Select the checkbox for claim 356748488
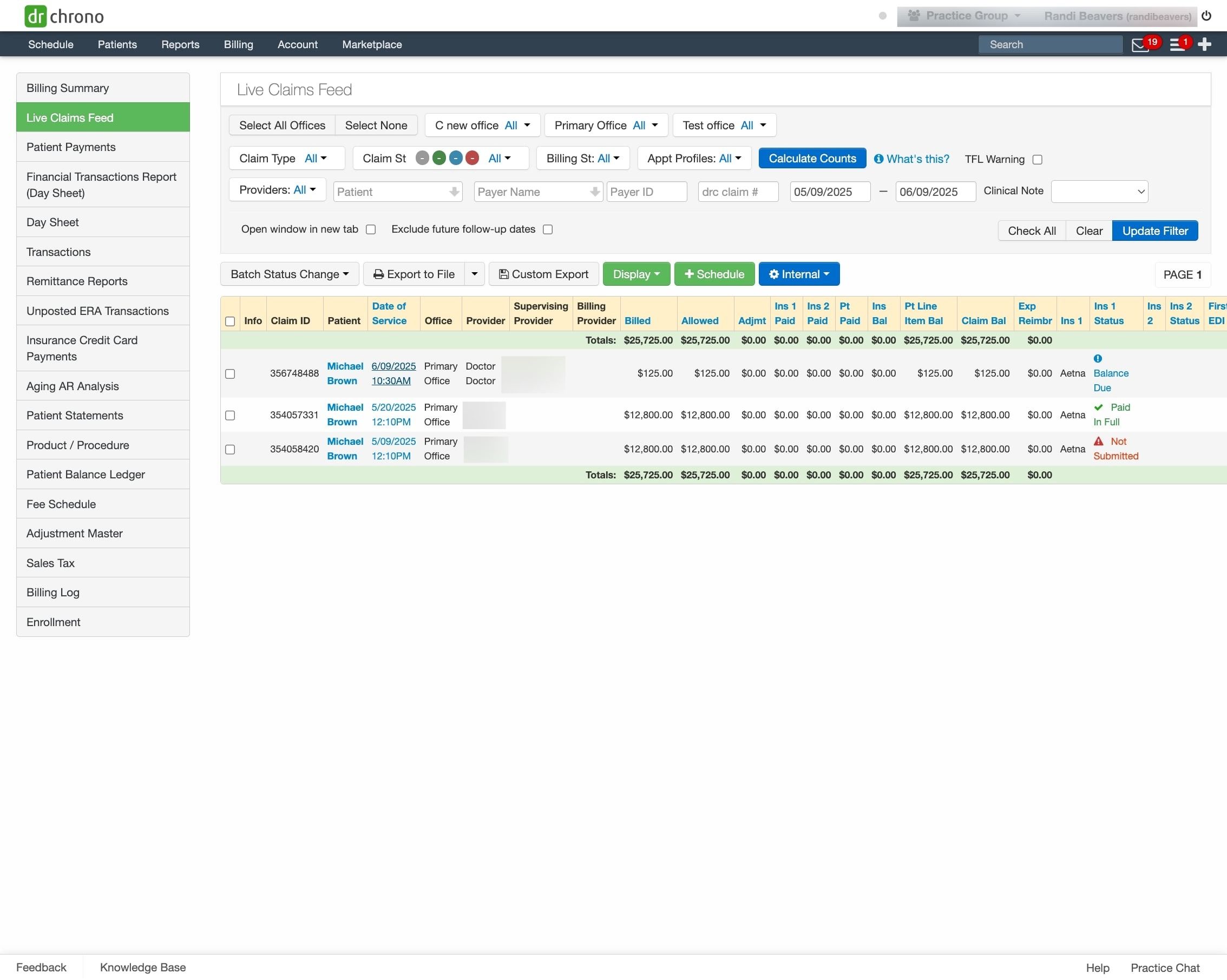1227x980 pixels. [230, 374]
